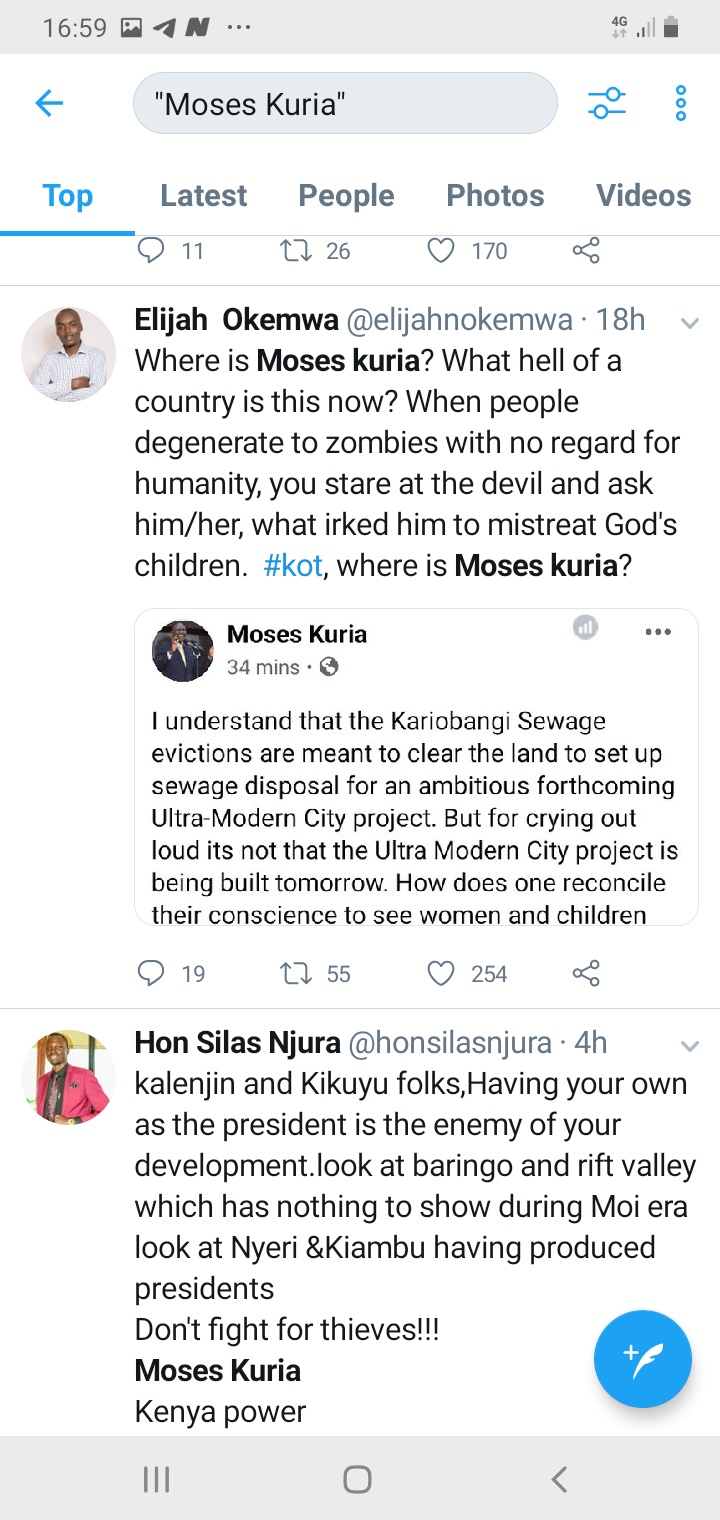
Task: Share Elijah Okemwa's tweet
Action: click(586, 973)
